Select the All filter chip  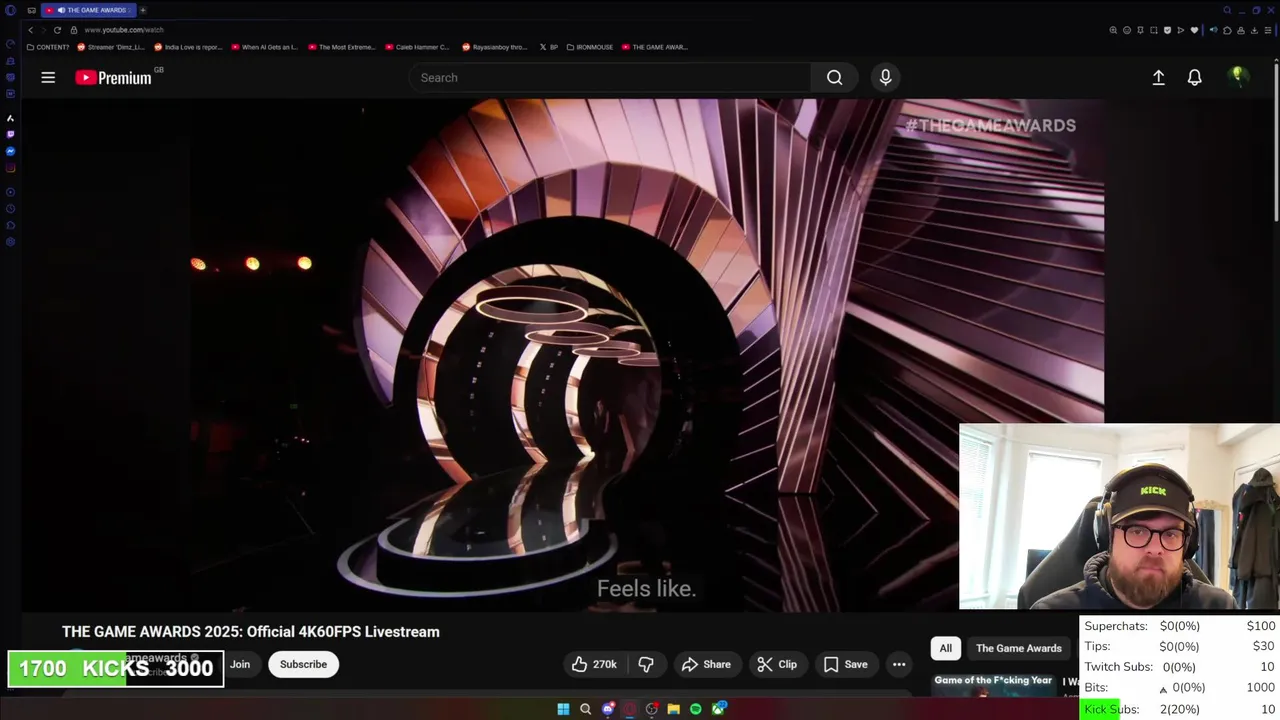point(945,648)
